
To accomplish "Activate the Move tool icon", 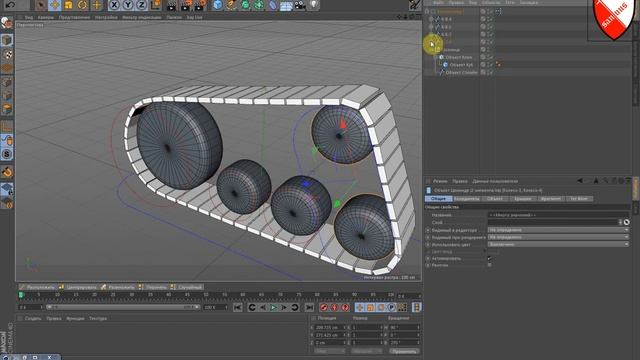I will [54, 5].
